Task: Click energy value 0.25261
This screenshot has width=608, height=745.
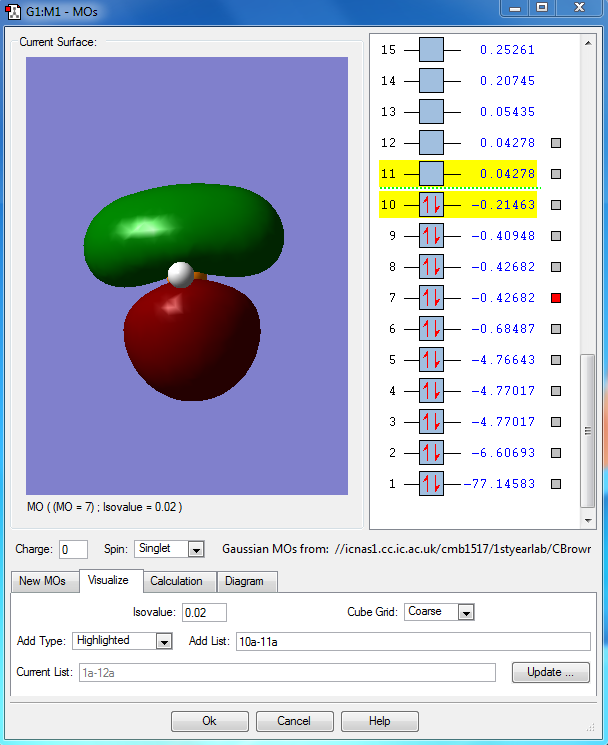Action: (x=507, y=50)
